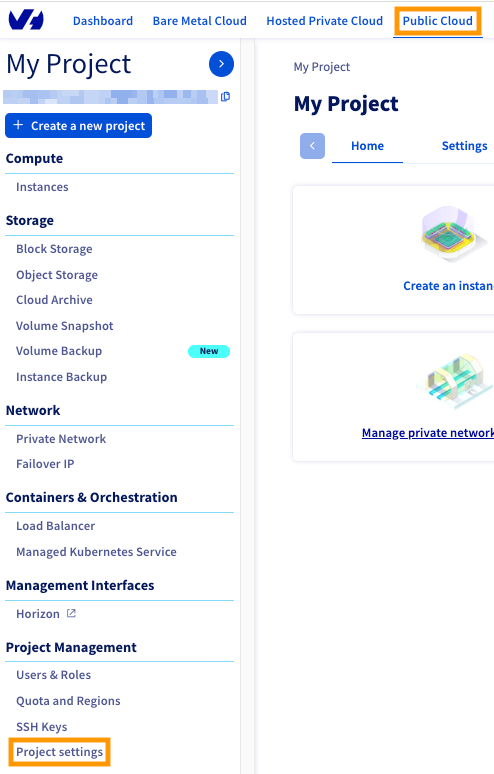Open Project settings in sidebar
Image resolution: width=494 pixels, height=774 pixels.
pos(60,752)
